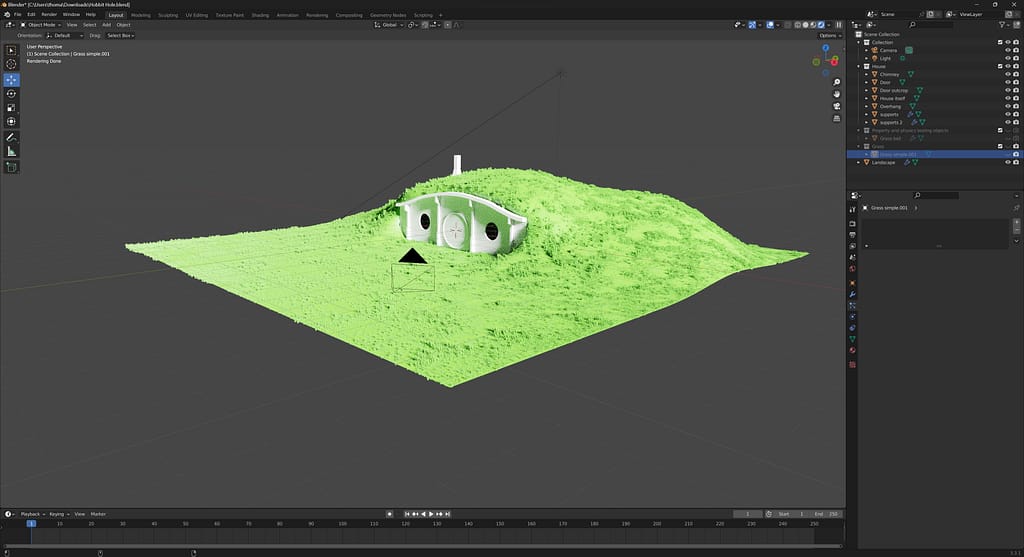Viewport: 1024px width, 557px height.
Task: Activate the Rotate tool
Action: [12, 93]
